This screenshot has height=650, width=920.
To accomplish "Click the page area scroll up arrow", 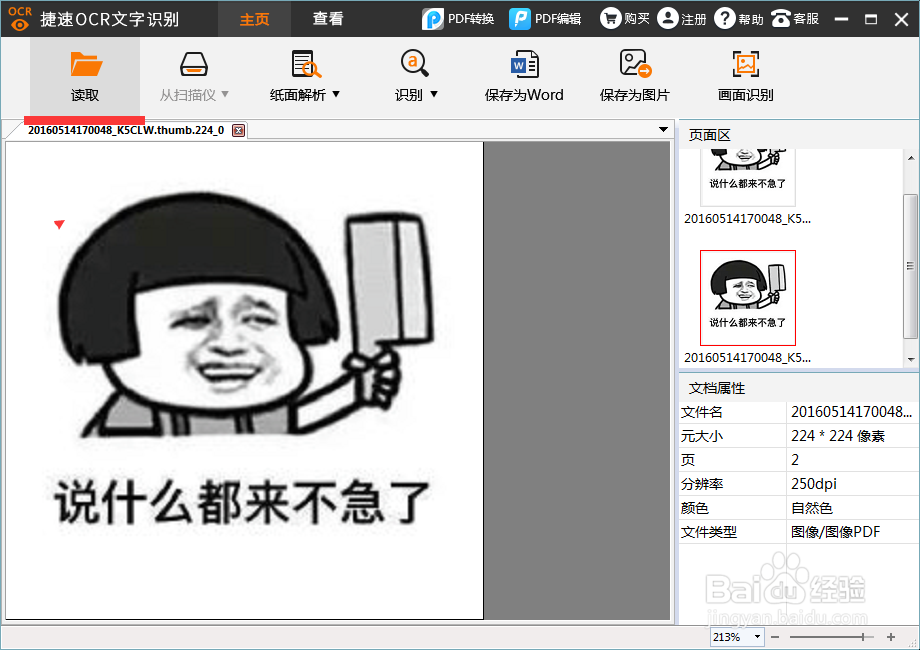I will (911, 158).
